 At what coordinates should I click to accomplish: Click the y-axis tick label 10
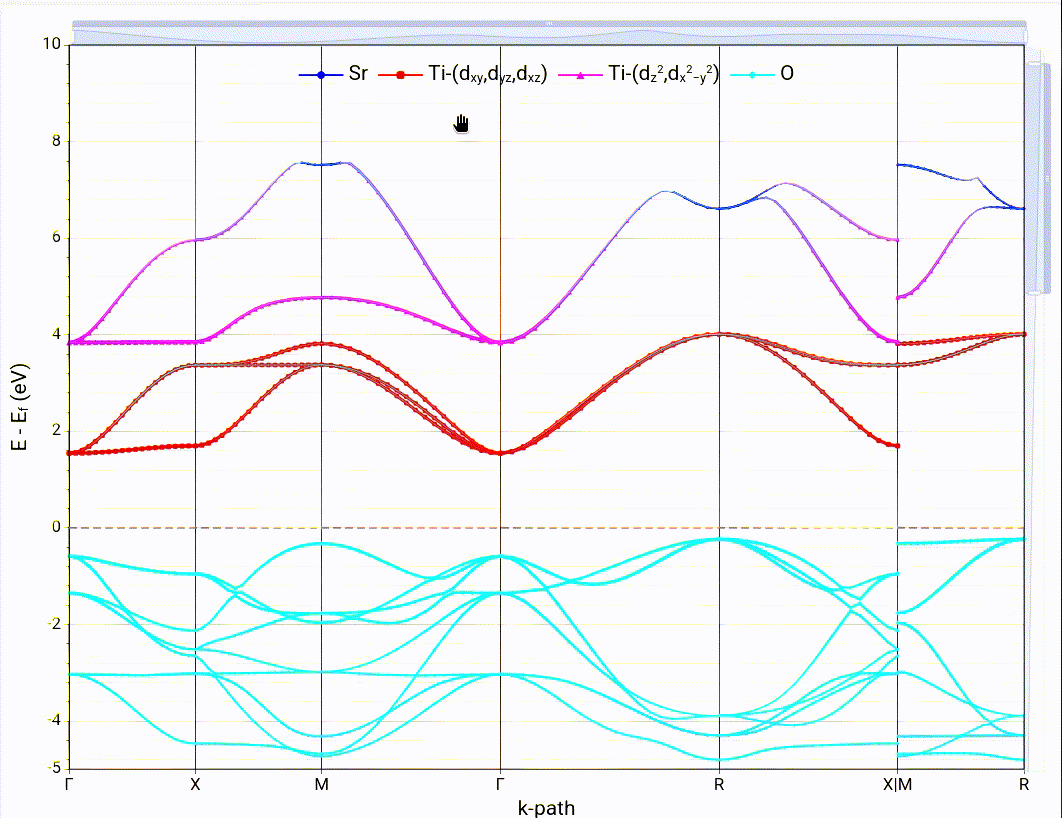point(52,44)
